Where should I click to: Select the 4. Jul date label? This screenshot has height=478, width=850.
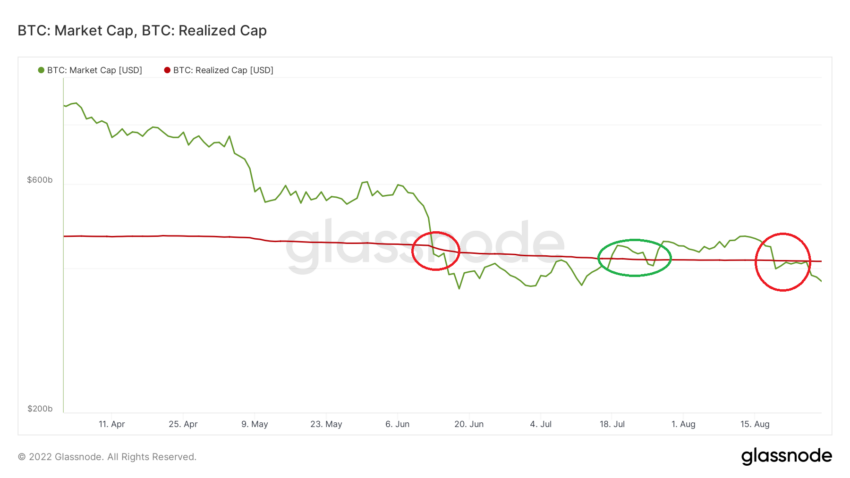tap(540, 424)
